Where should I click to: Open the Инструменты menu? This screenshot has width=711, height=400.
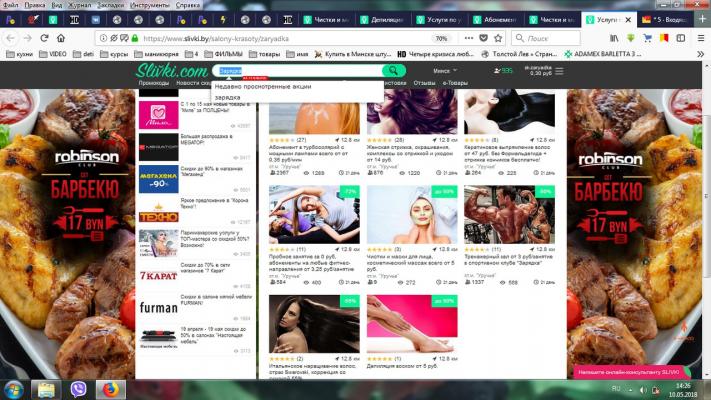[150, 5]
